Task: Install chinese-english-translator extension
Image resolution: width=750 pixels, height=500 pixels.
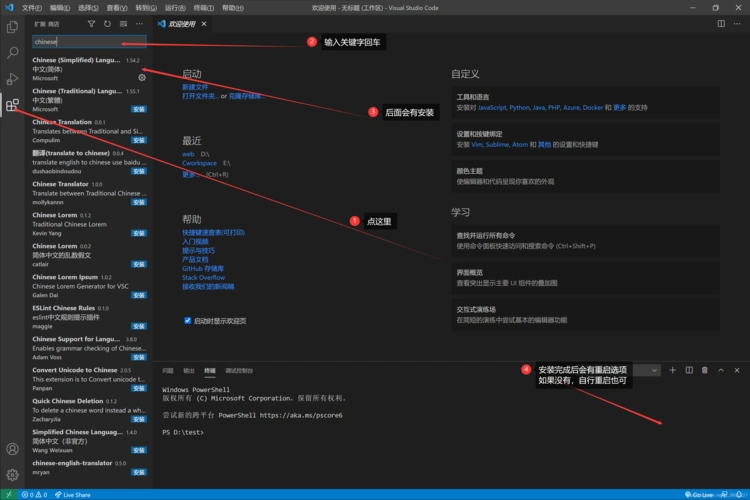Action: point(139,472)
